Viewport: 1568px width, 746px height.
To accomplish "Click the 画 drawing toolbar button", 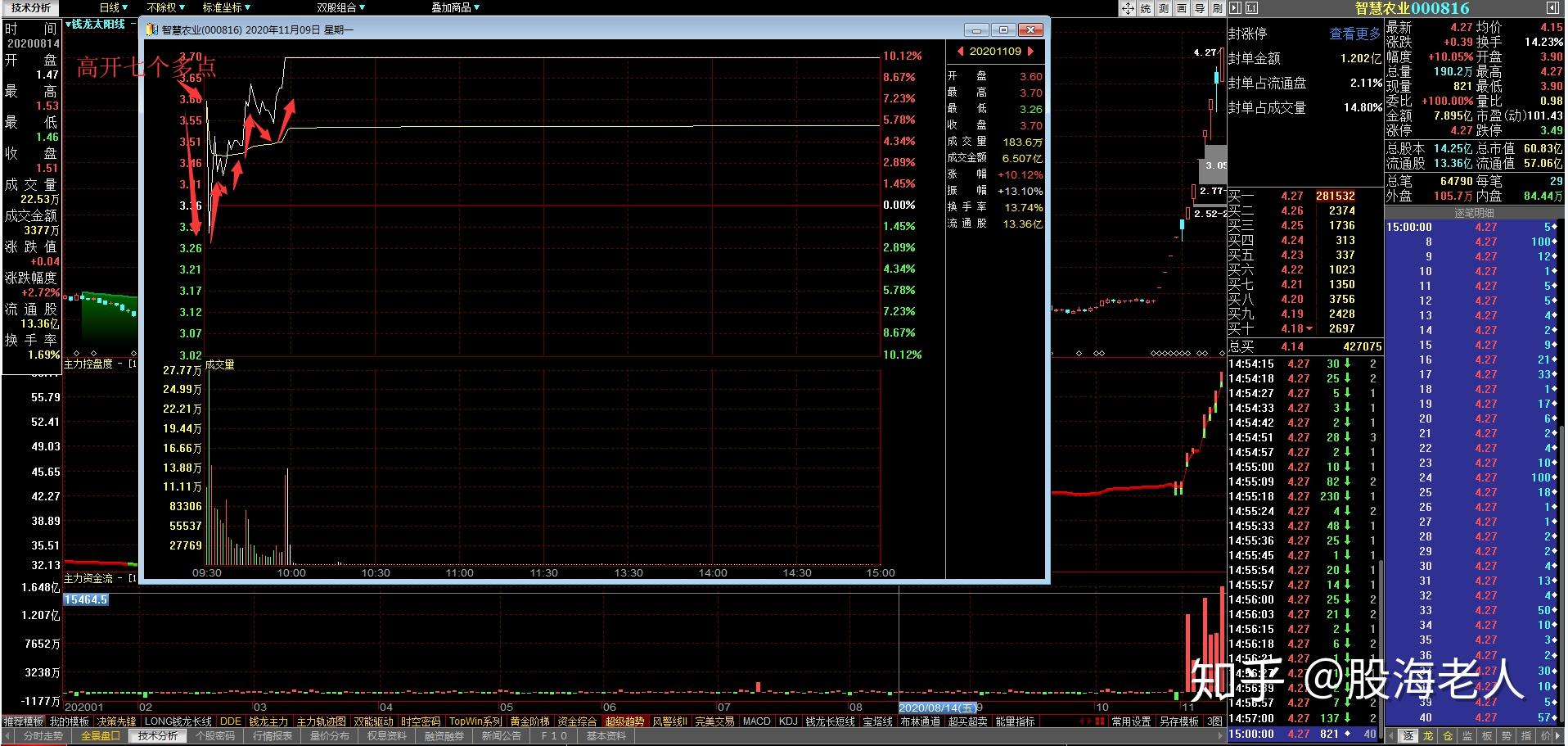I will tap(1182, 8).
